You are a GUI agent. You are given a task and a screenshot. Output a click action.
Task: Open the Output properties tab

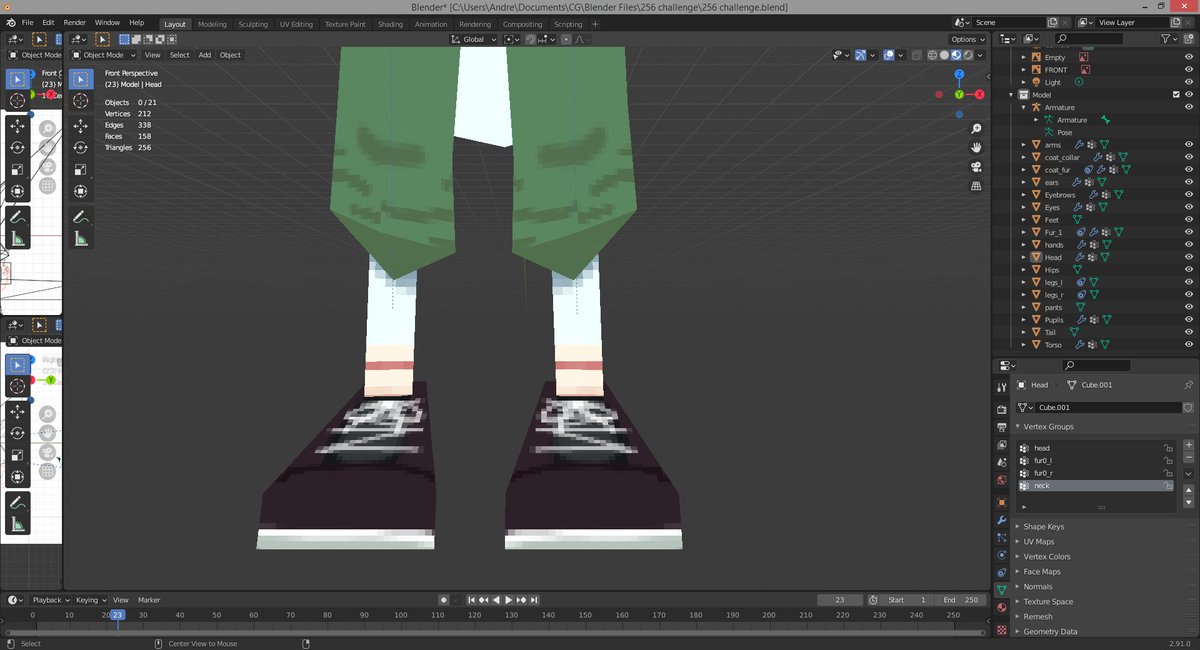tap(1002, 427)
